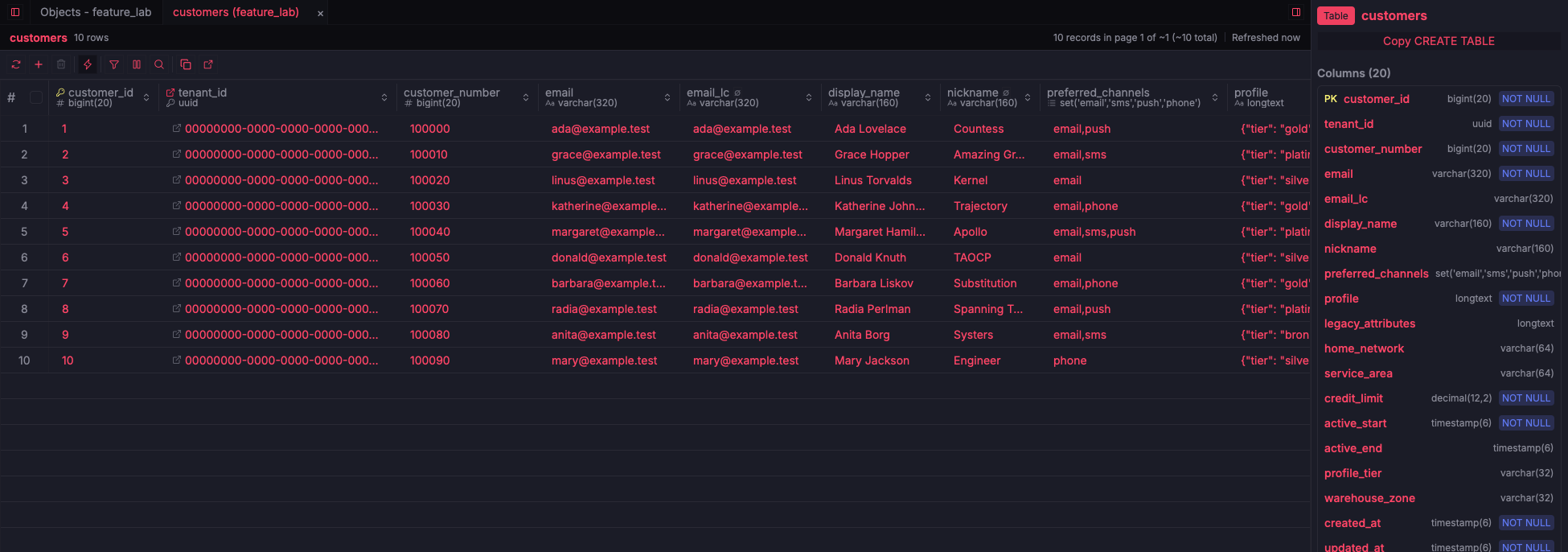Sort by email_lc column arrows

(x=809, y=97)
